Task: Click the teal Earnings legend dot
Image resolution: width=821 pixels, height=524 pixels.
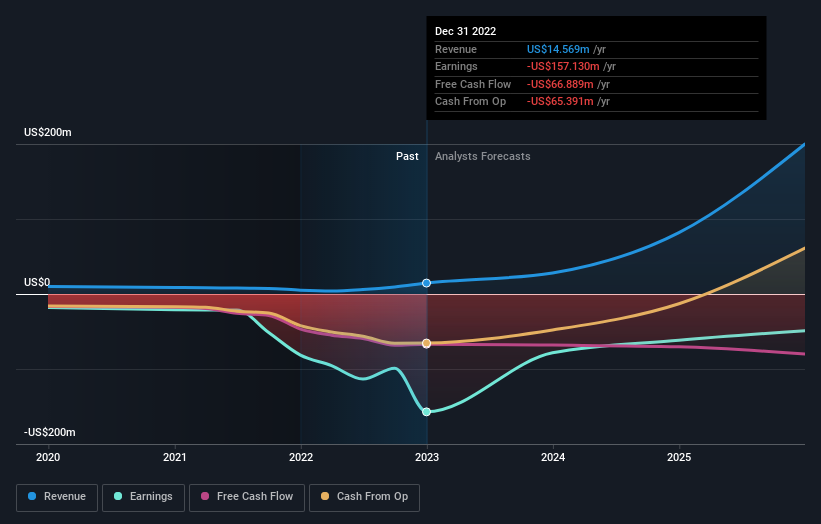Action: coord(118,496)
